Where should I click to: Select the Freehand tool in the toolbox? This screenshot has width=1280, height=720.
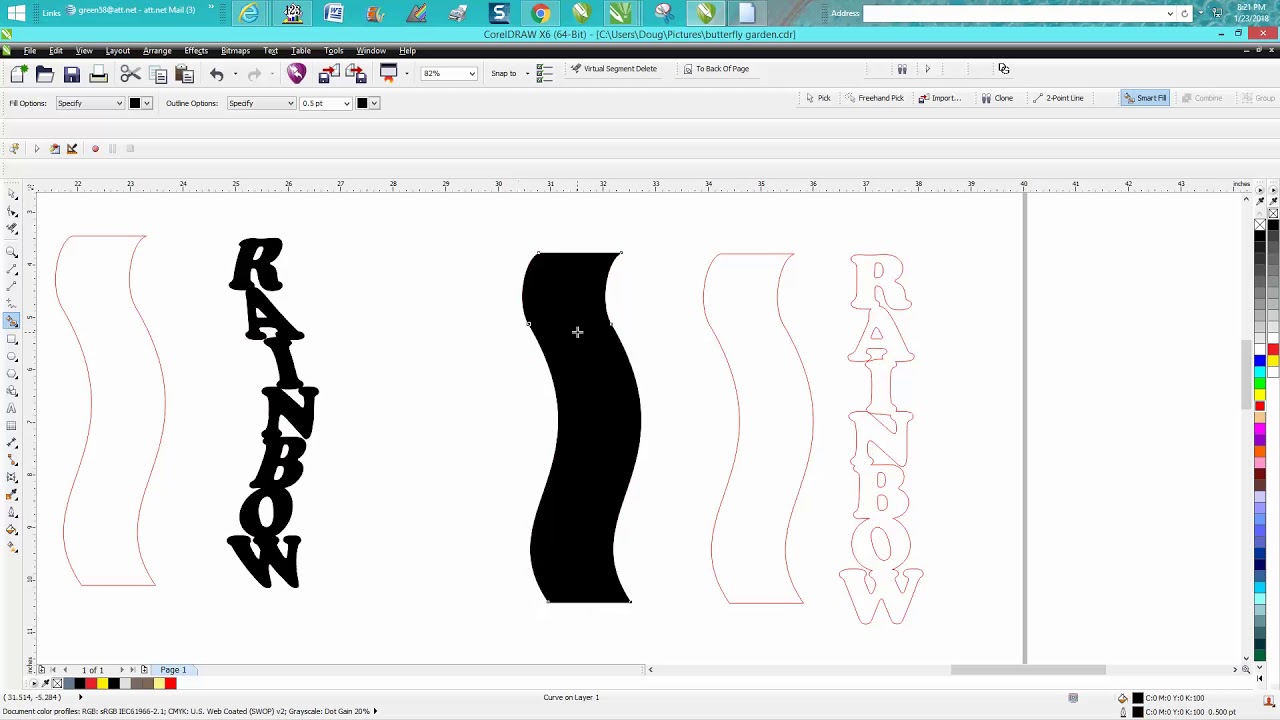point(12,270)
